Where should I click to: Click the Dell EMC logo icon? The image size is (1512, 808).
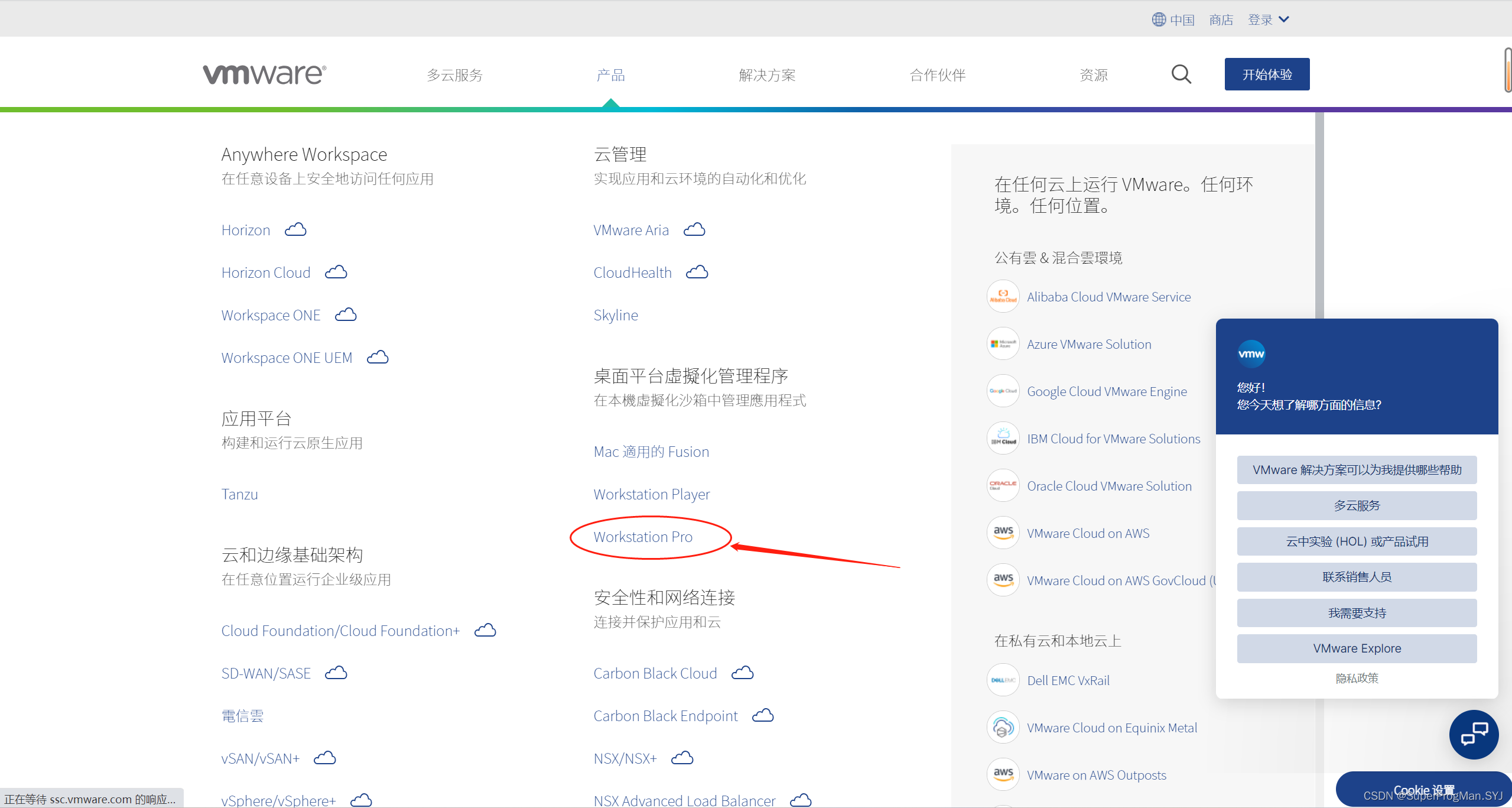pos(1003,680)
